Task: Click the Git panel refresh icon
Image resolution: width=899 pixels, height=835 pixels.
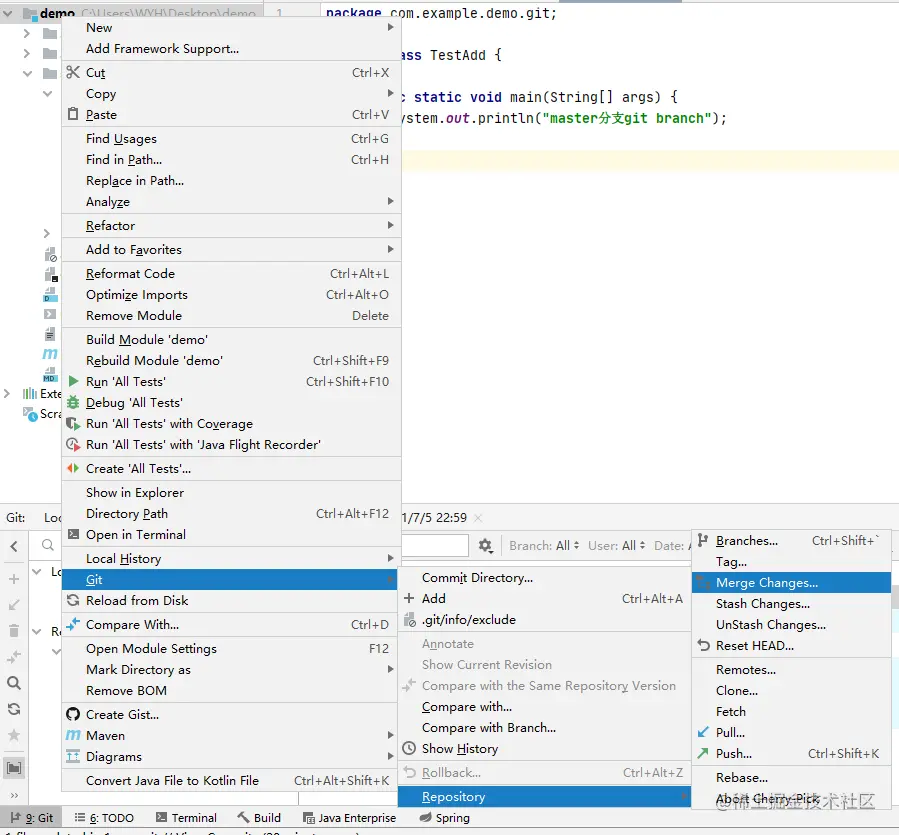Action: tap(14, 709)
